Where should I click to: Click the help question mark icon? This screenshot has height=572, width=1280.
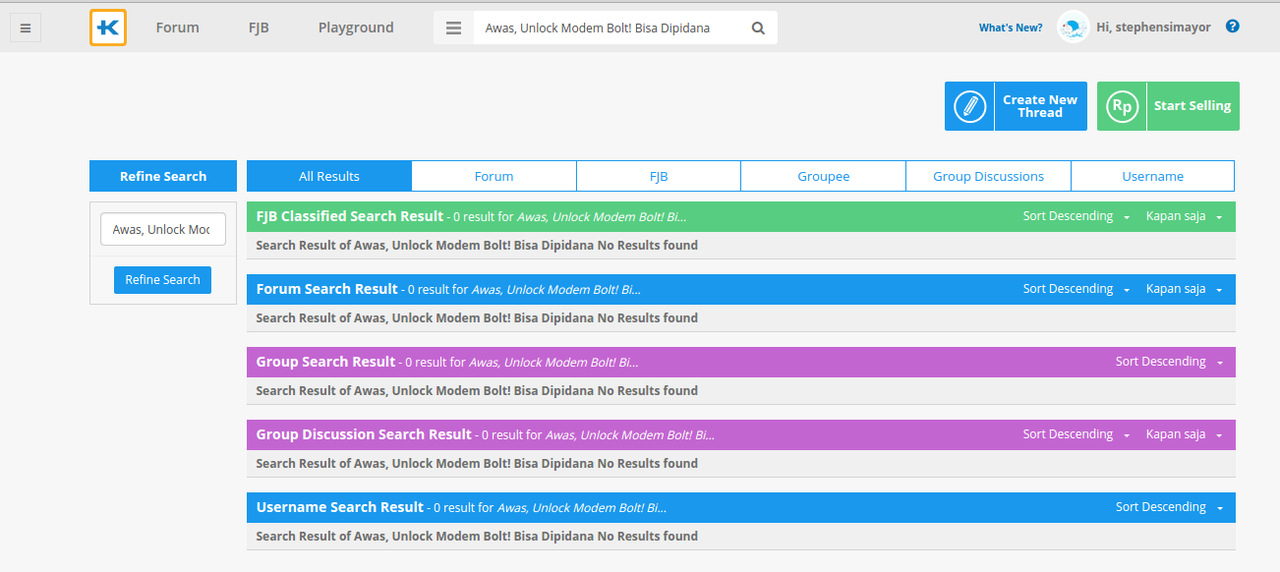(1232, 27)
